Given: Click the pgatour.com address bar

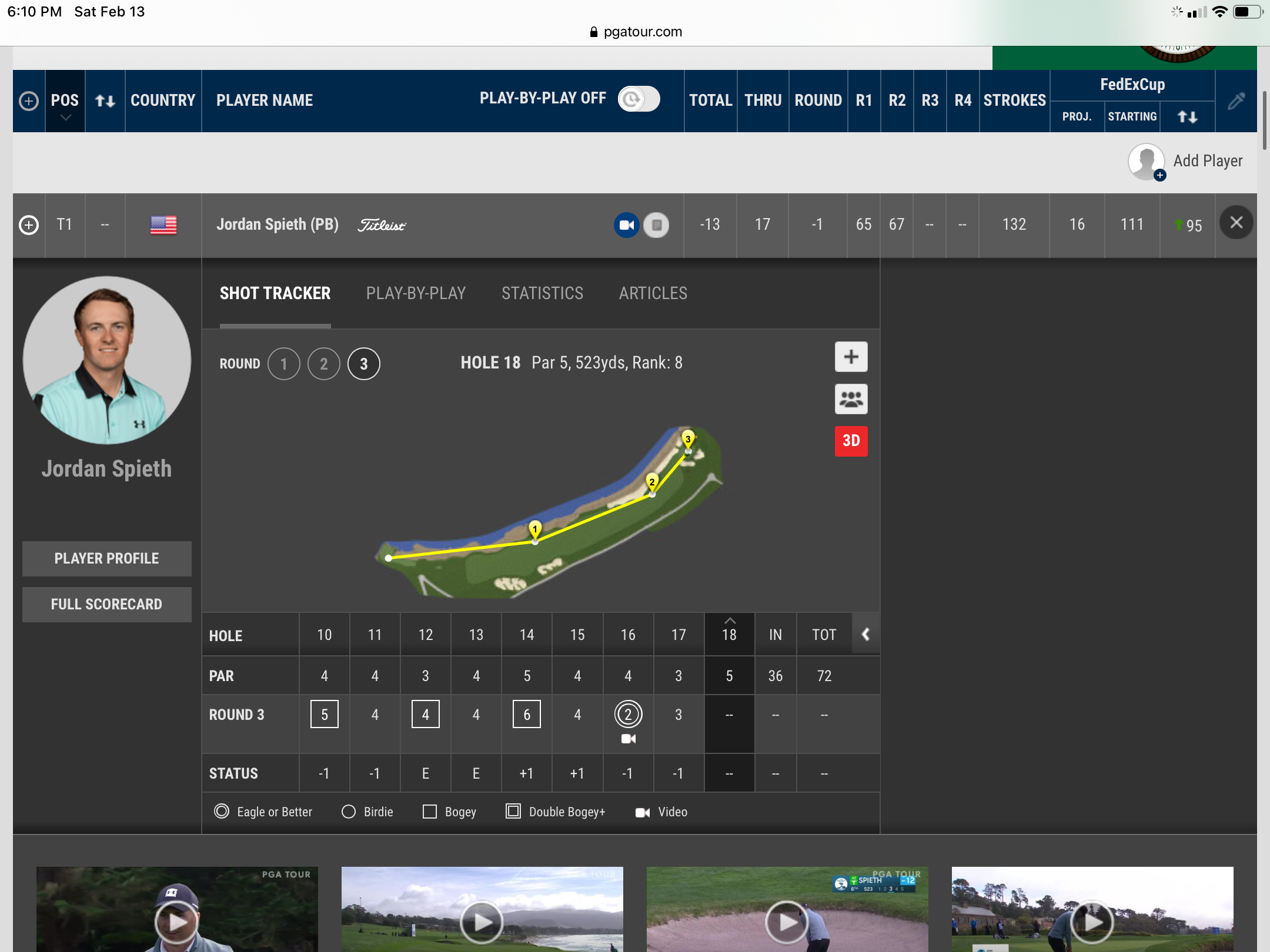Looking at the screenshot, I should tap(636, 32).
